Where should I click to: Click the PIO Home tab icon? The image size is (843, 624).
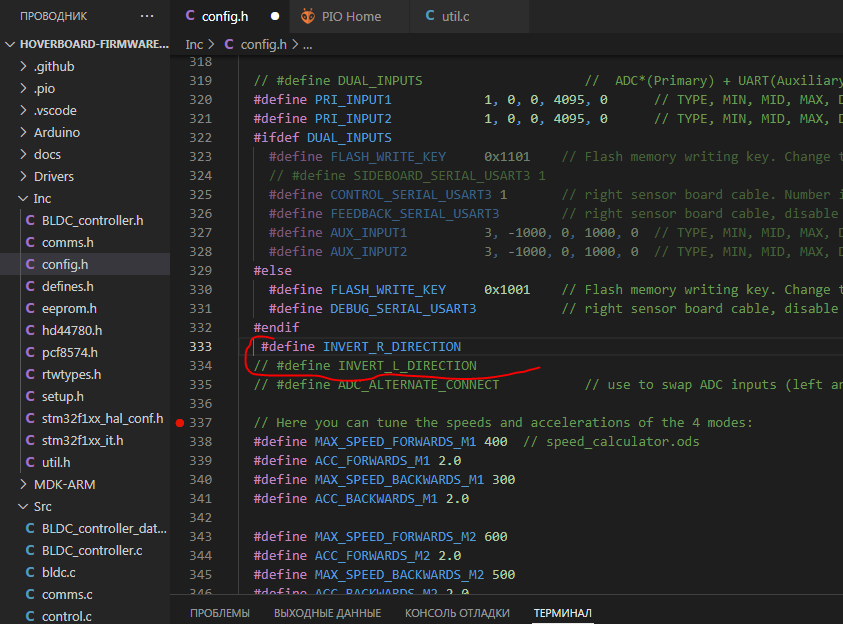(x=306, y=16)
